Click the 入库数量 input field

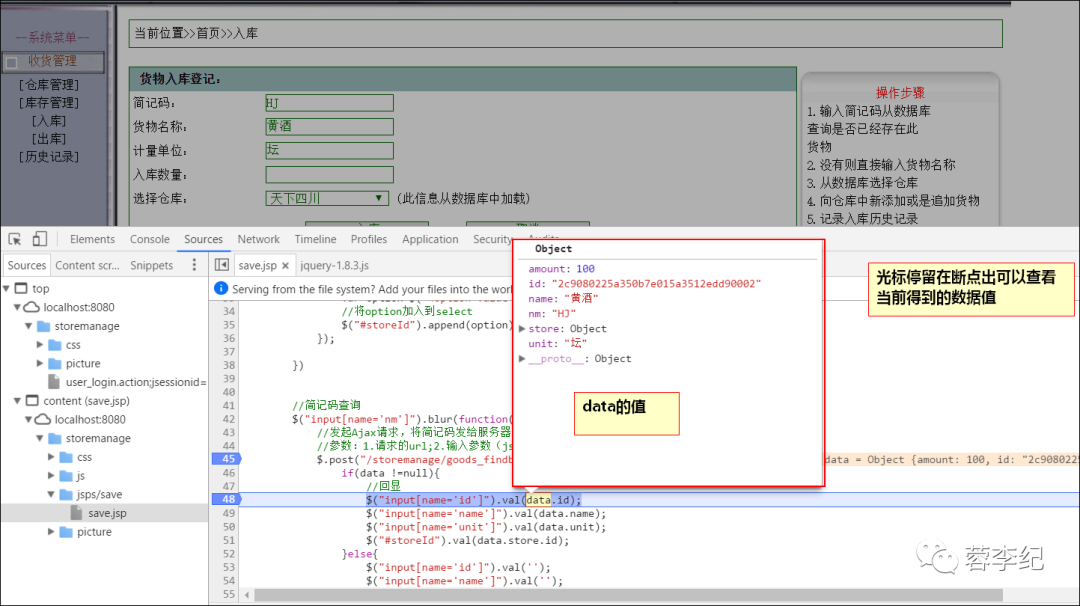point(330,175)
